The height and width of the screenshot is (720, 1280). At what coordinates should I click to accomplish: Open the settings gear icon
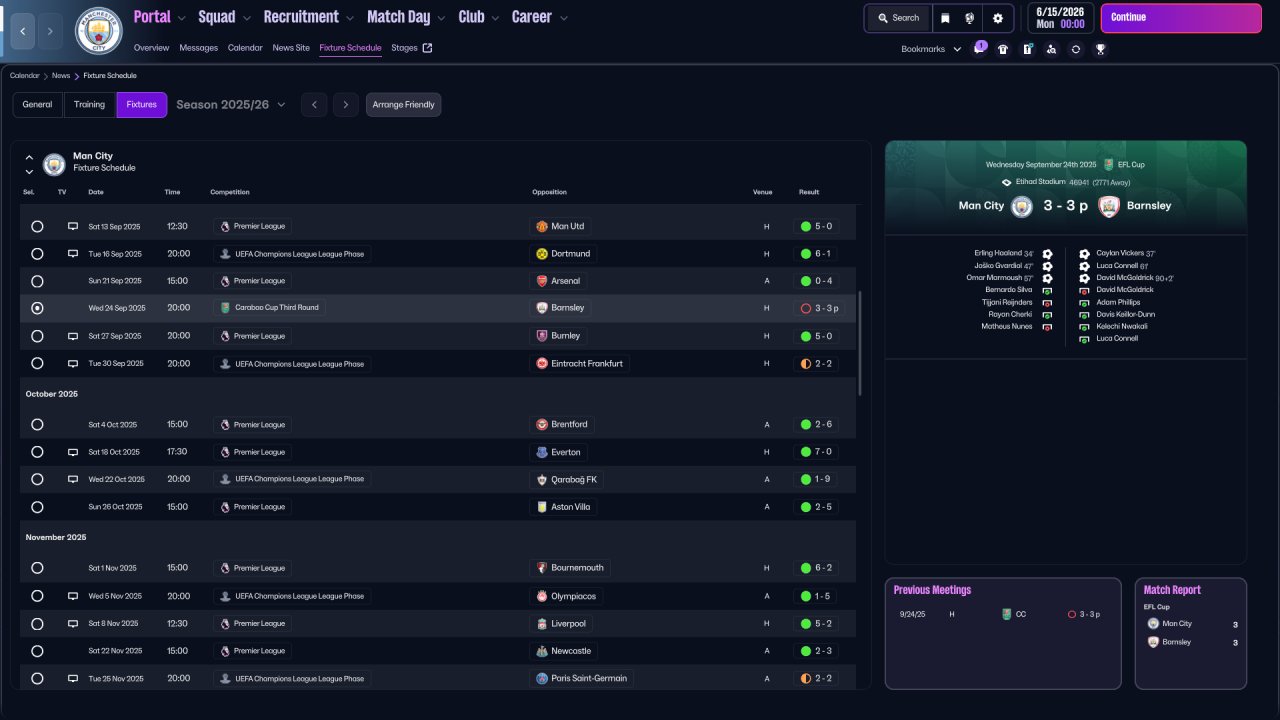tap(998, 18)
